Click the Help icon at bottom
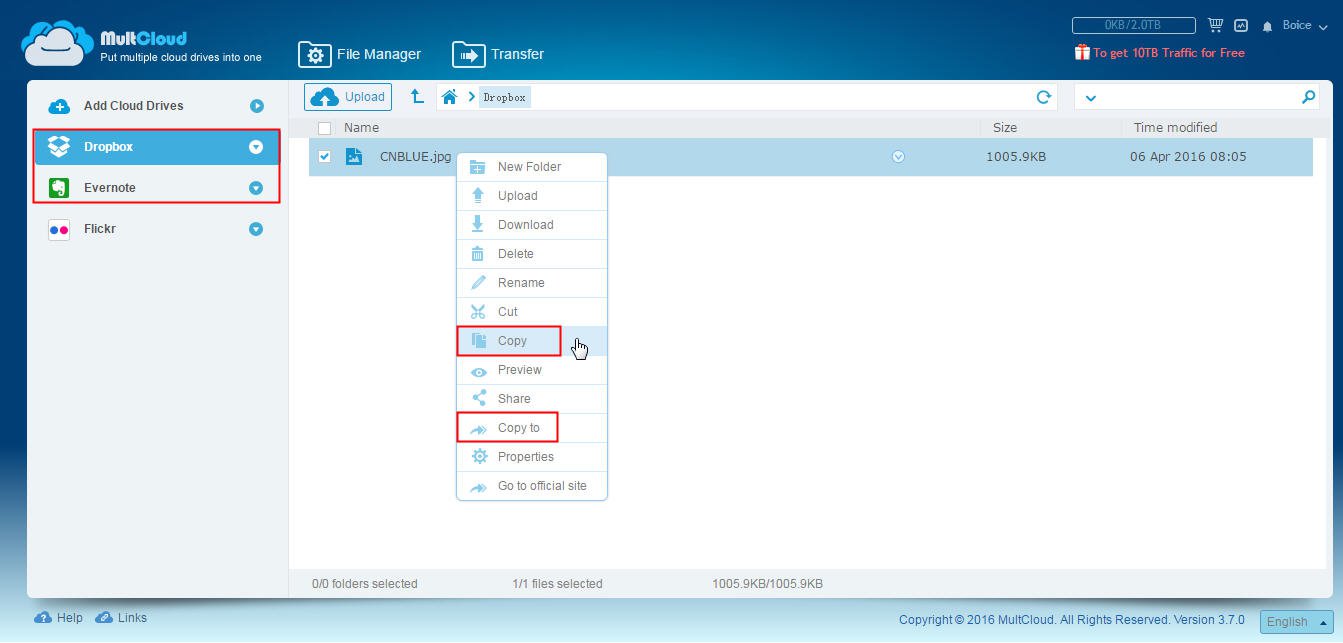 [43, 618]
